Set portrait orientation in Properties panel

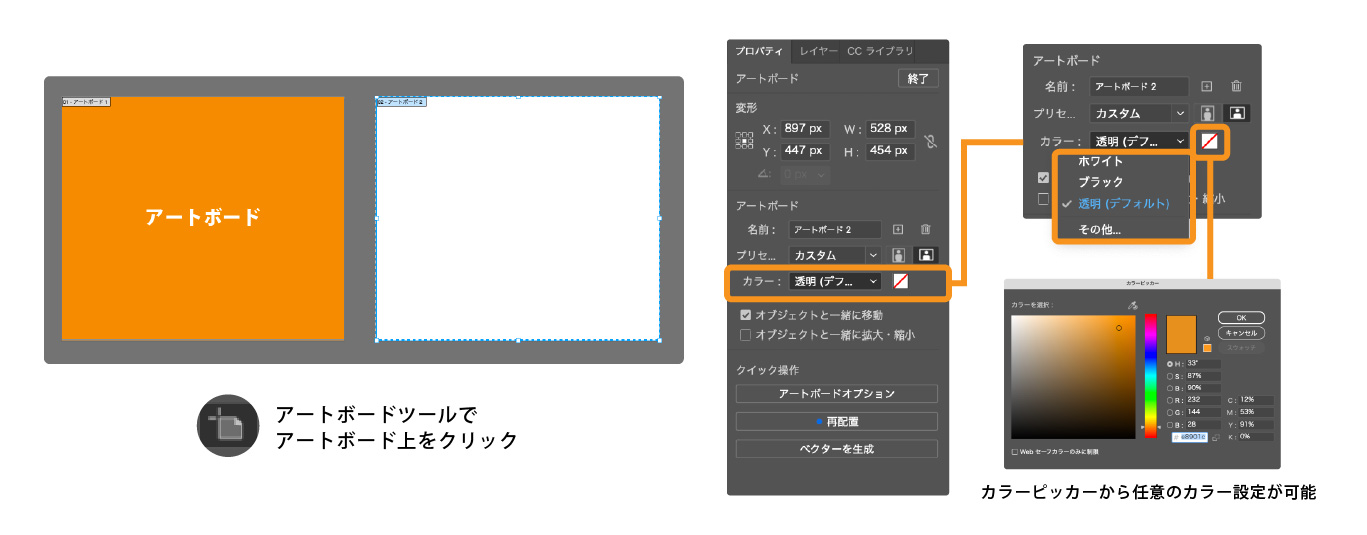(x=898, y=256)
